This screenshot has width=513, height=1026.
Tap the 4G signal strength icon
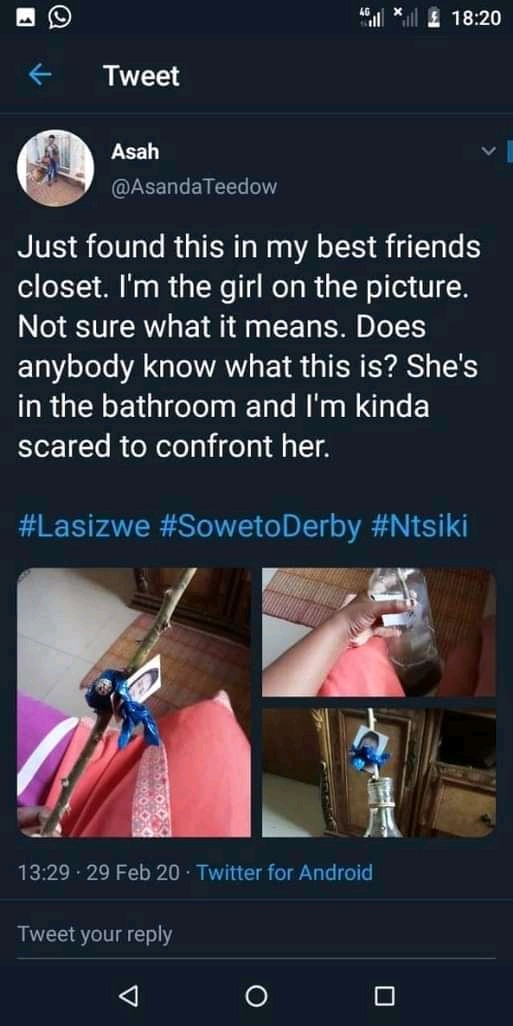coord(370,18)
